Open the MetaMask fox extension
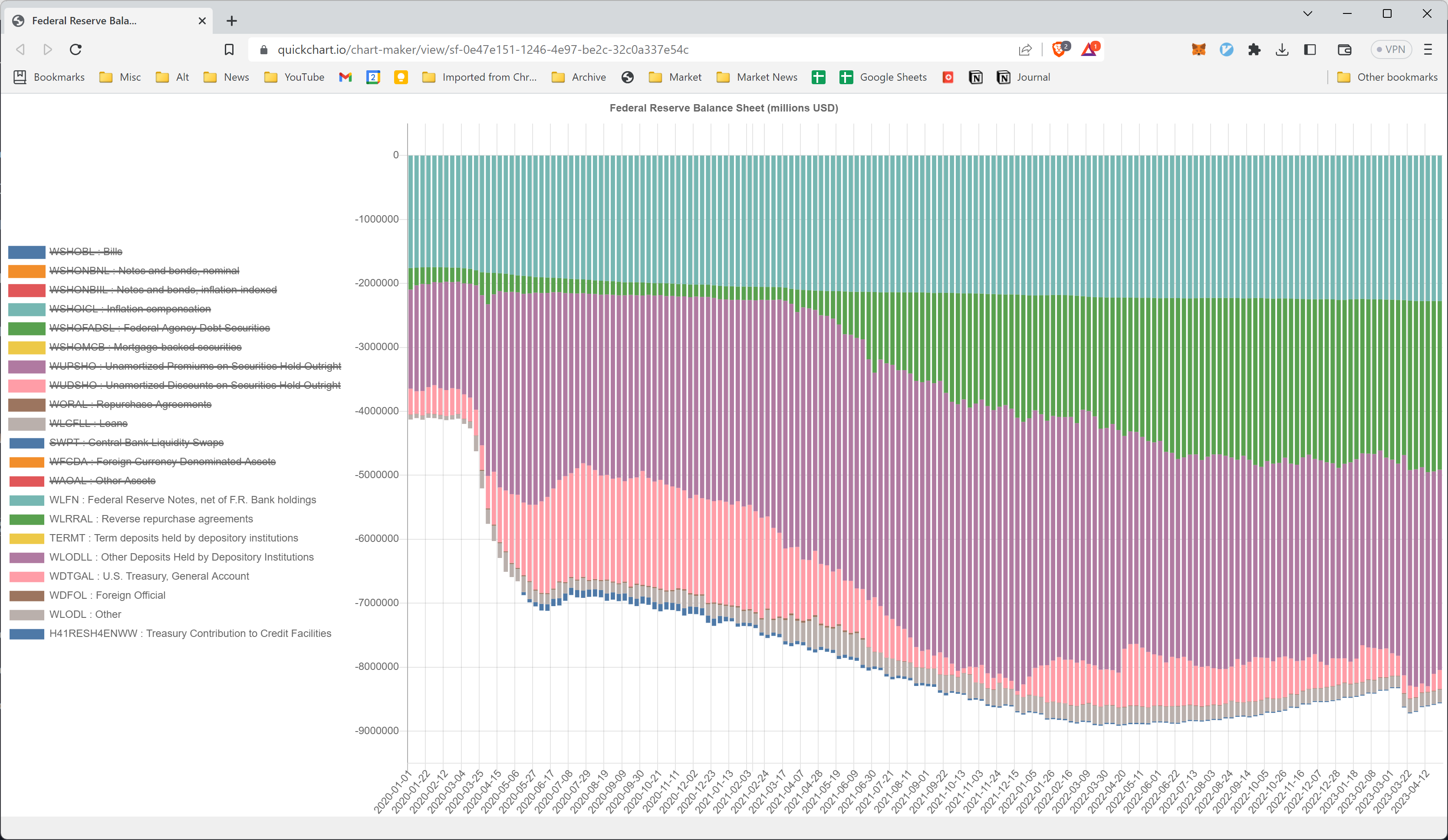The width and height of the screenshot is (1448, 840). (1198, 49)
